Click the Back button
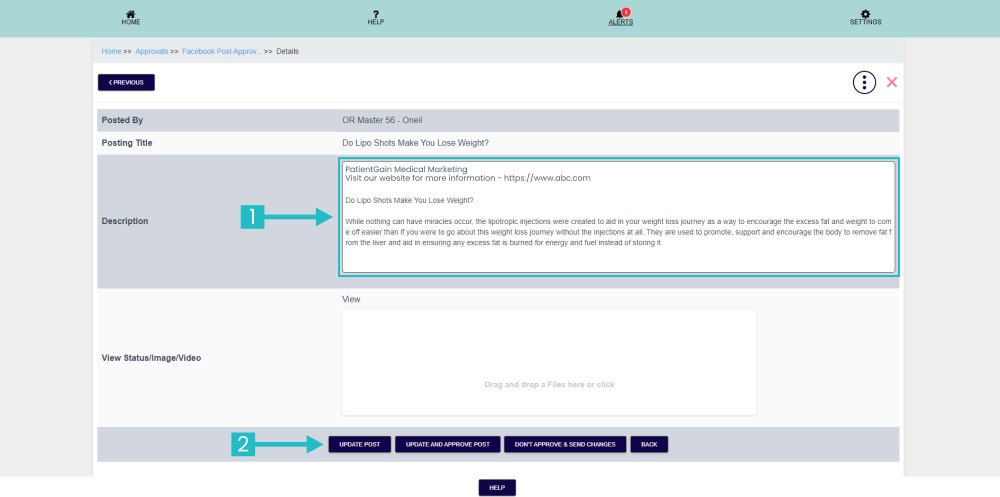 [649, 444]
